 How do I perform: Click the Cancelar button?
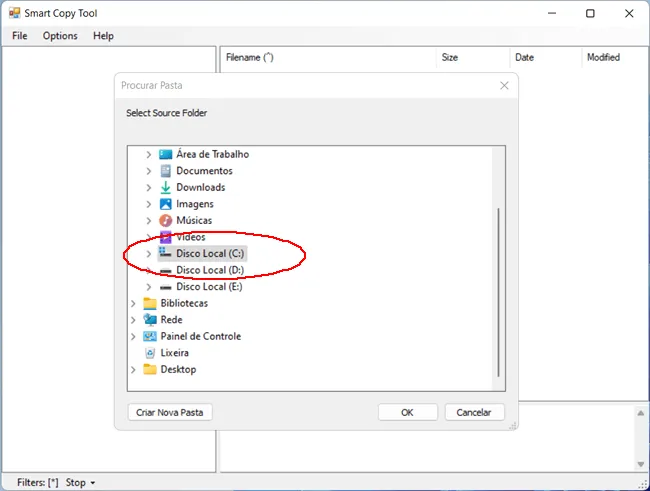pyautogui.click(x=474, y=412)
